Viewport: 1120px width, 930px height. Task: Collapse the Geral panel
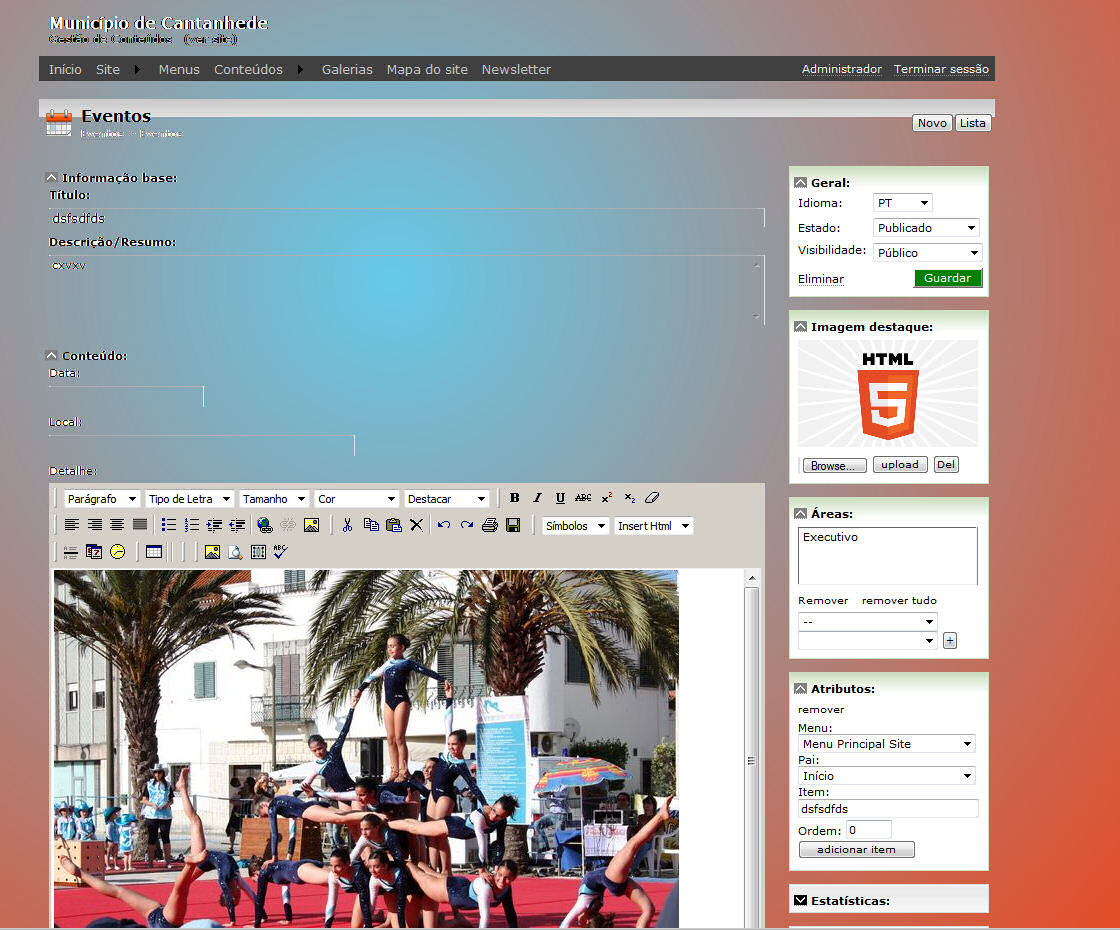(801, 183)
